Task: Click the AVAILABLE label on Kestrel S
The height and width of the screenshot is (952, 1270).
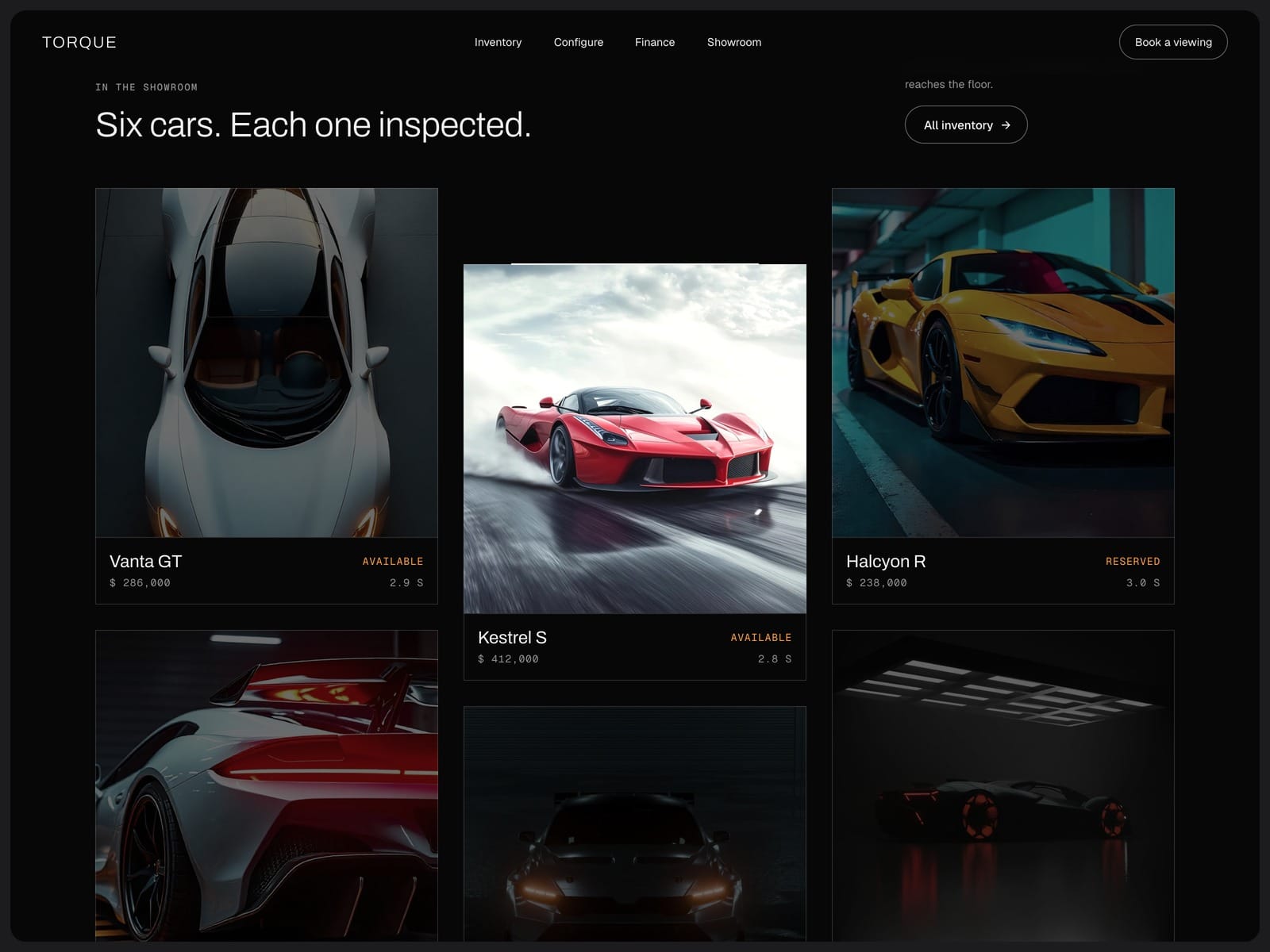Action: click(761, 637)
